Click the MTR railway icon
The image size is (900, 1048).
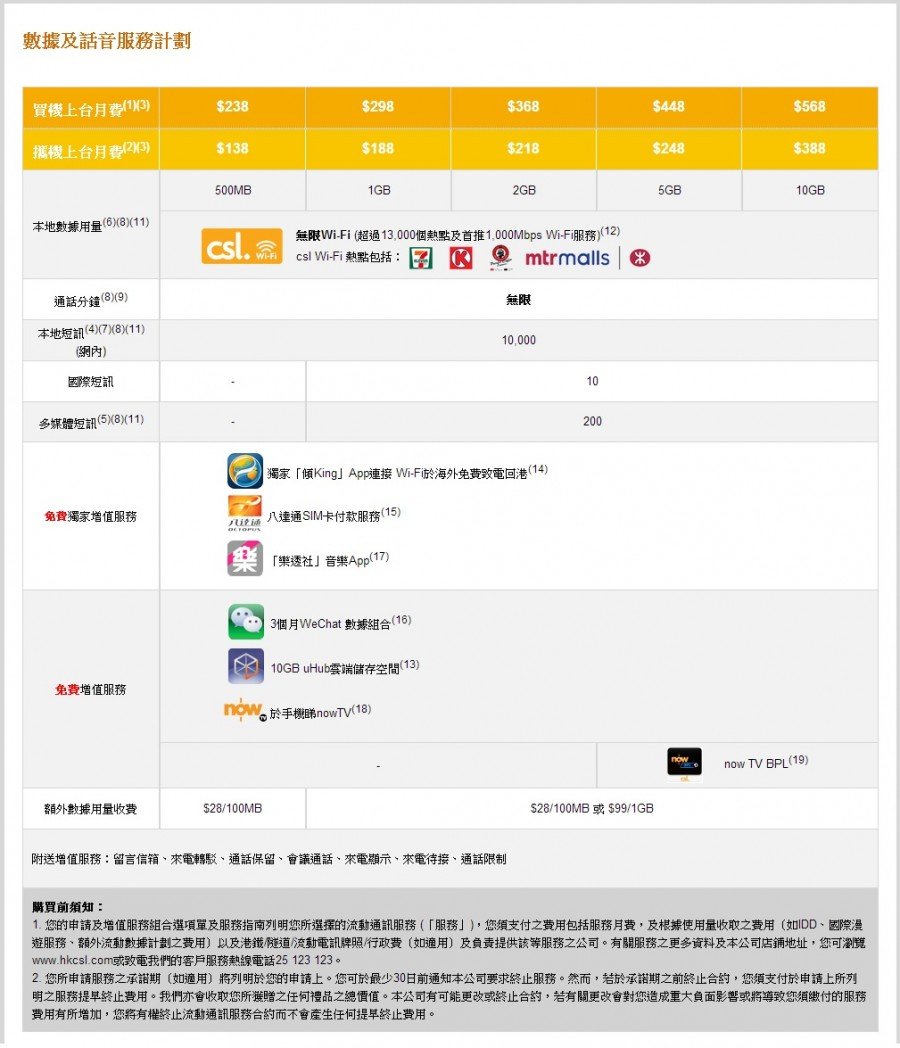[640, 256]
